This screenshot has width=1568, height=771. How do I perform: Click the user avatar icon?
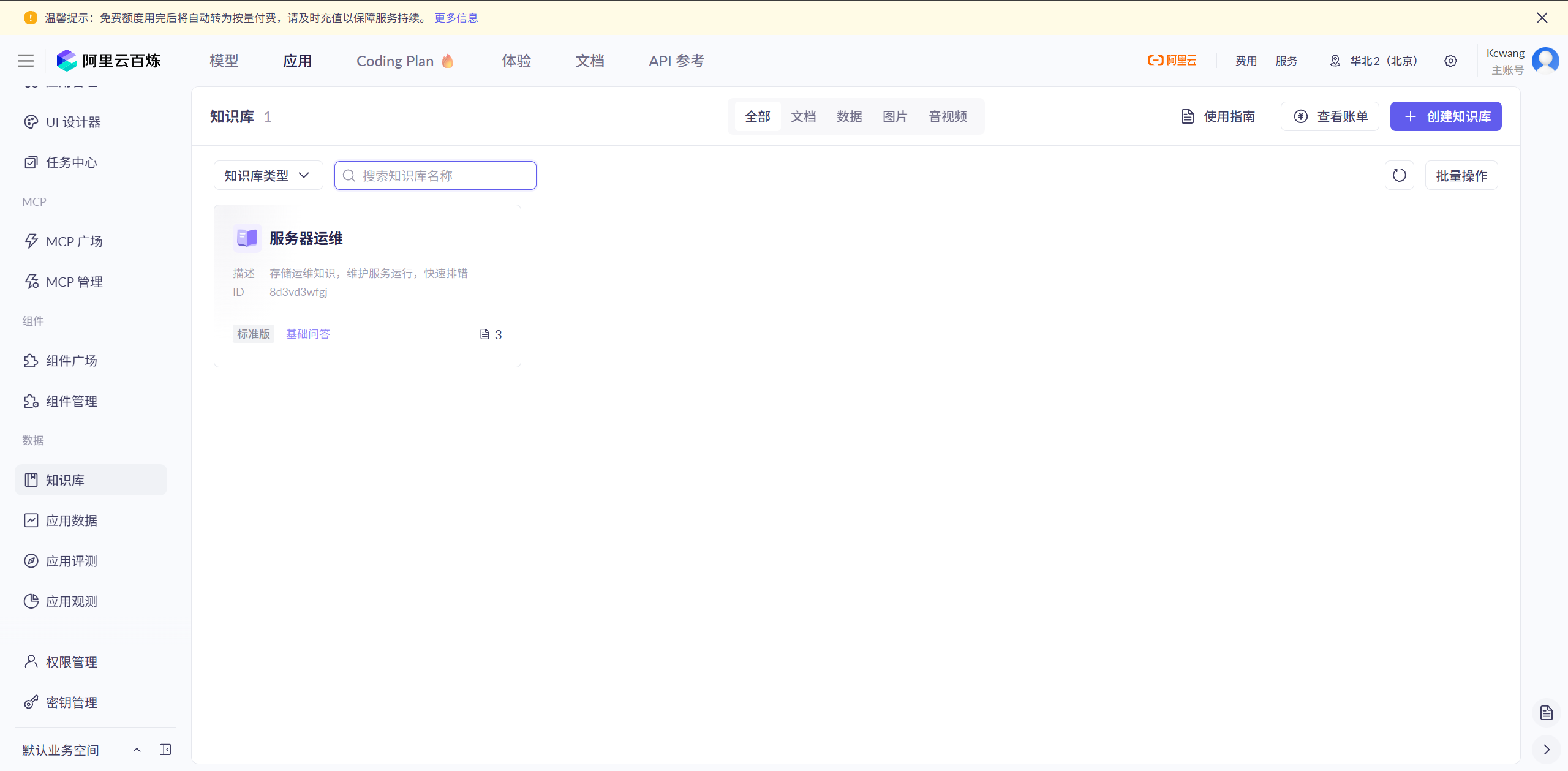pos(1545,61)
